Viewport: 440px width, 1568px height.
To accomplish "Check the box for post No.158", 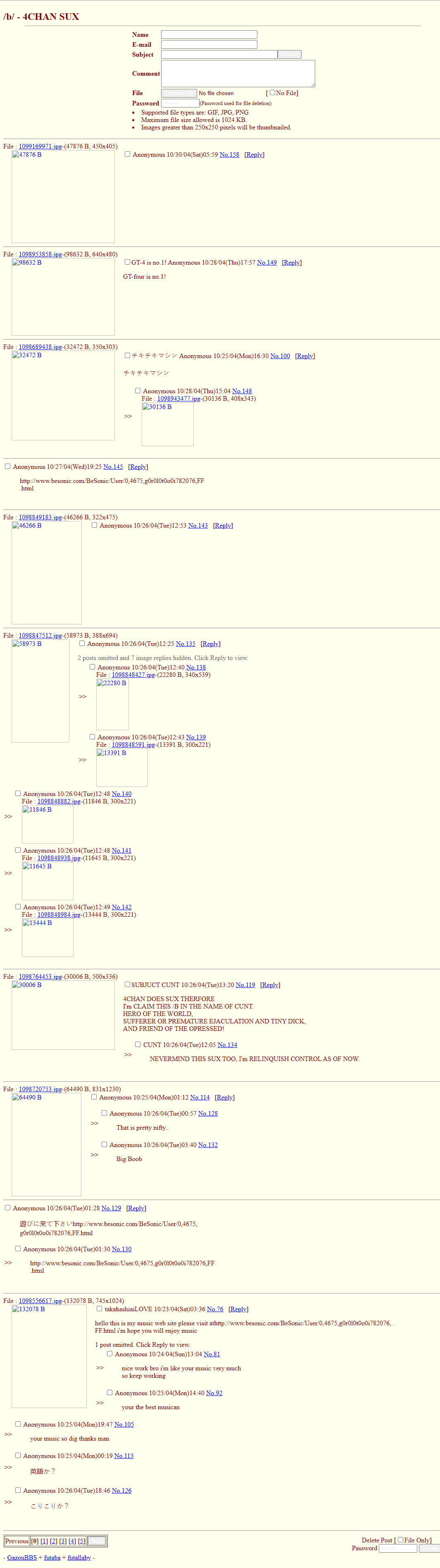I will coord(127,154).
